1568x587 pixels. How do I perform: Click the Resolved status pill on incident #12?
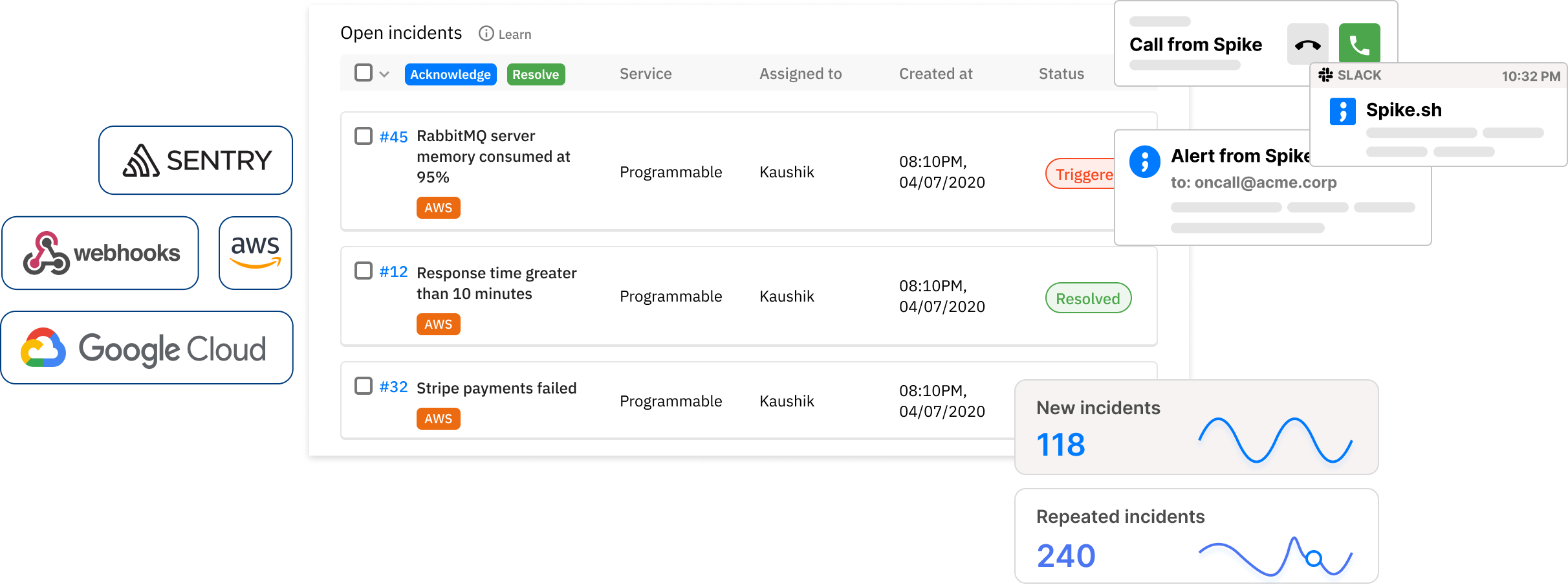pos(1087,298)
